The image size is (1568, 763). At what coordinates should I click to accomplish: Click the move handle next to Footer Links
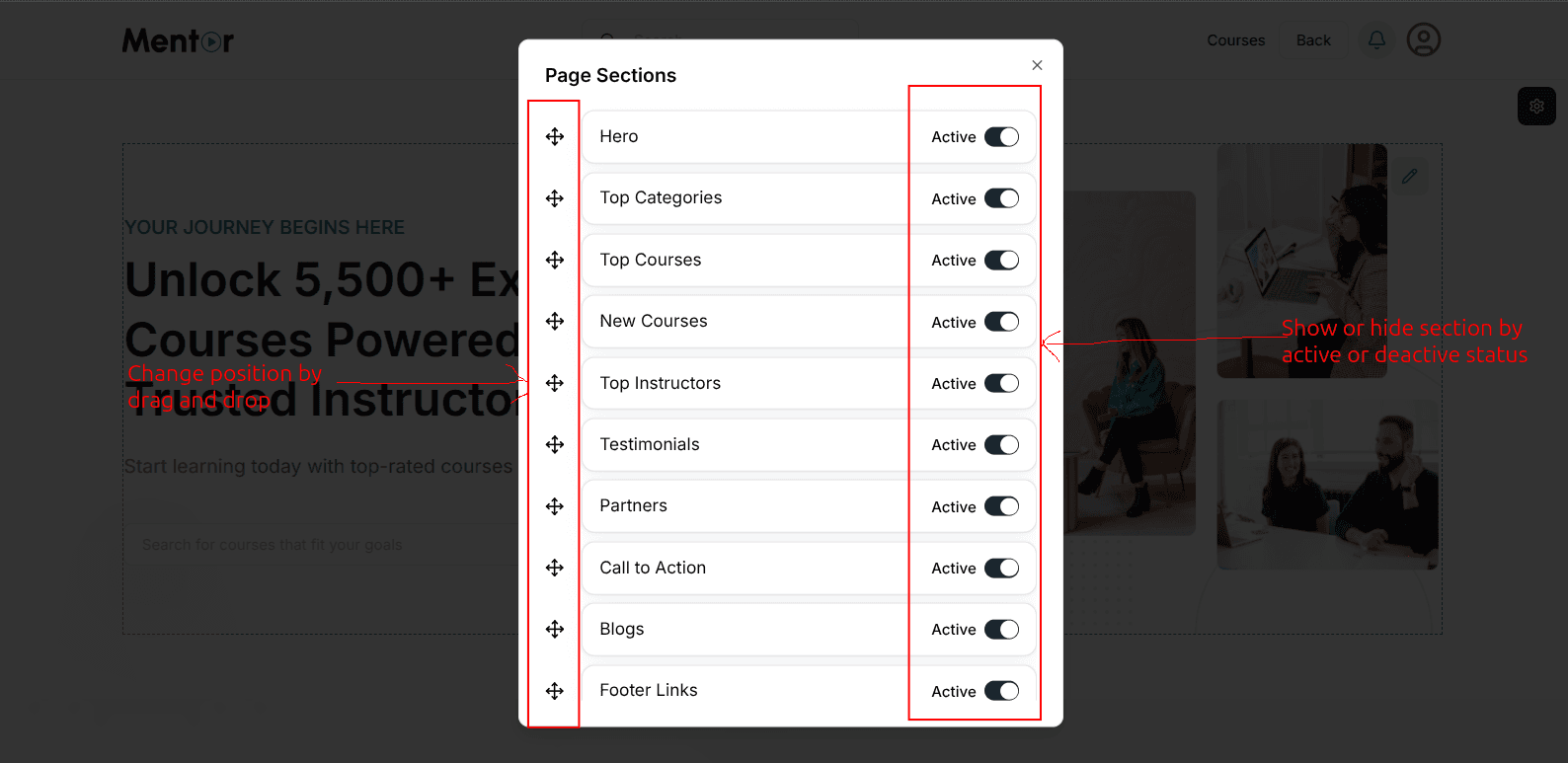click(x=554, y=690)
